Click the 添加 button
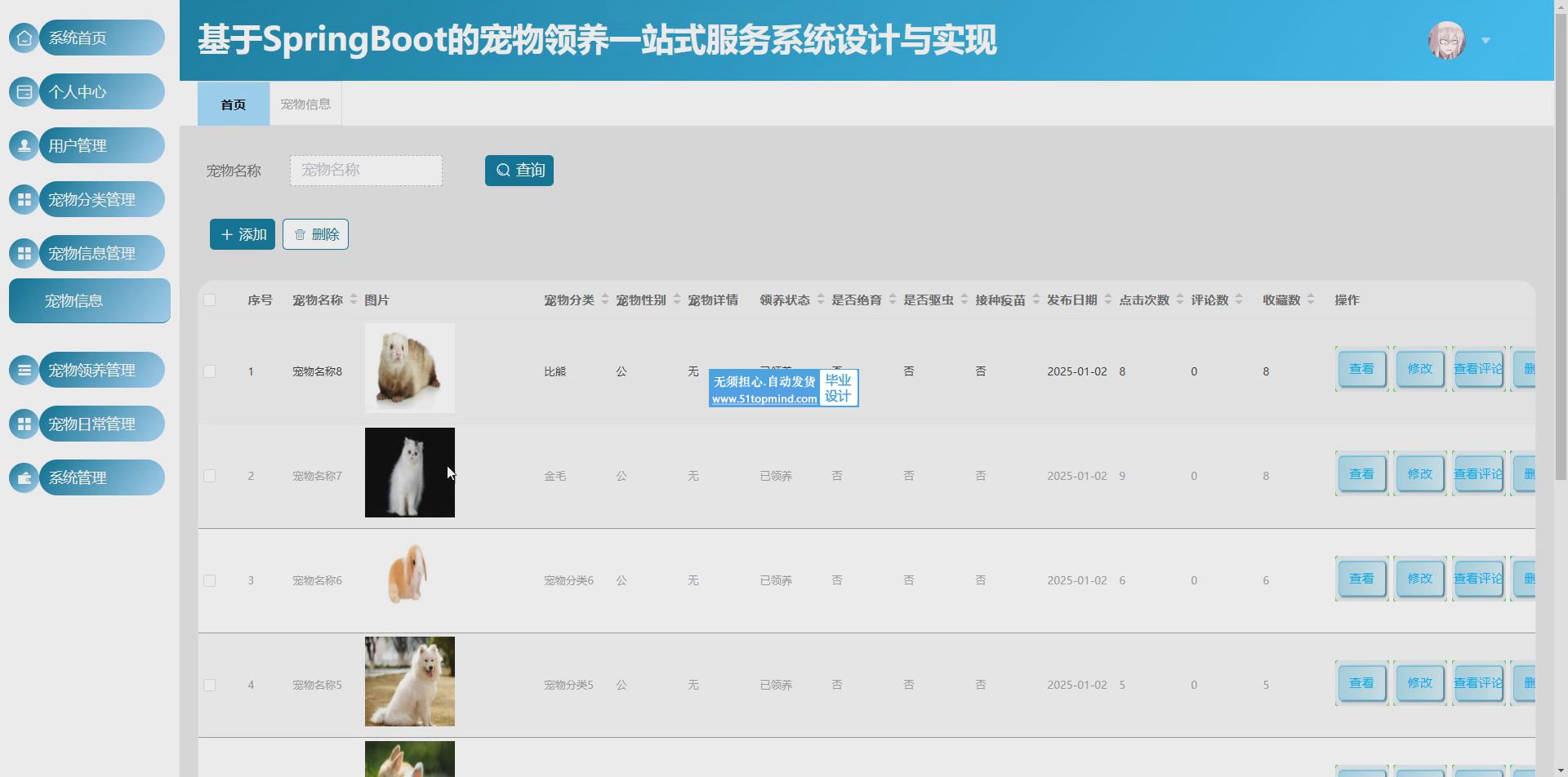This screenshot has width=1568, height=777. [x=243, y=234]
